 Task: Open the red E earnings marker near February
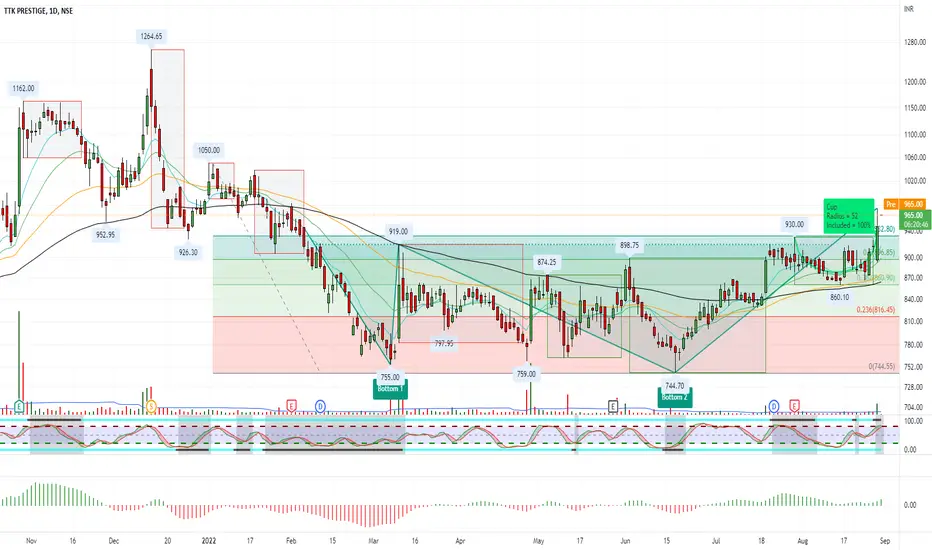click(x=291, y=407)
